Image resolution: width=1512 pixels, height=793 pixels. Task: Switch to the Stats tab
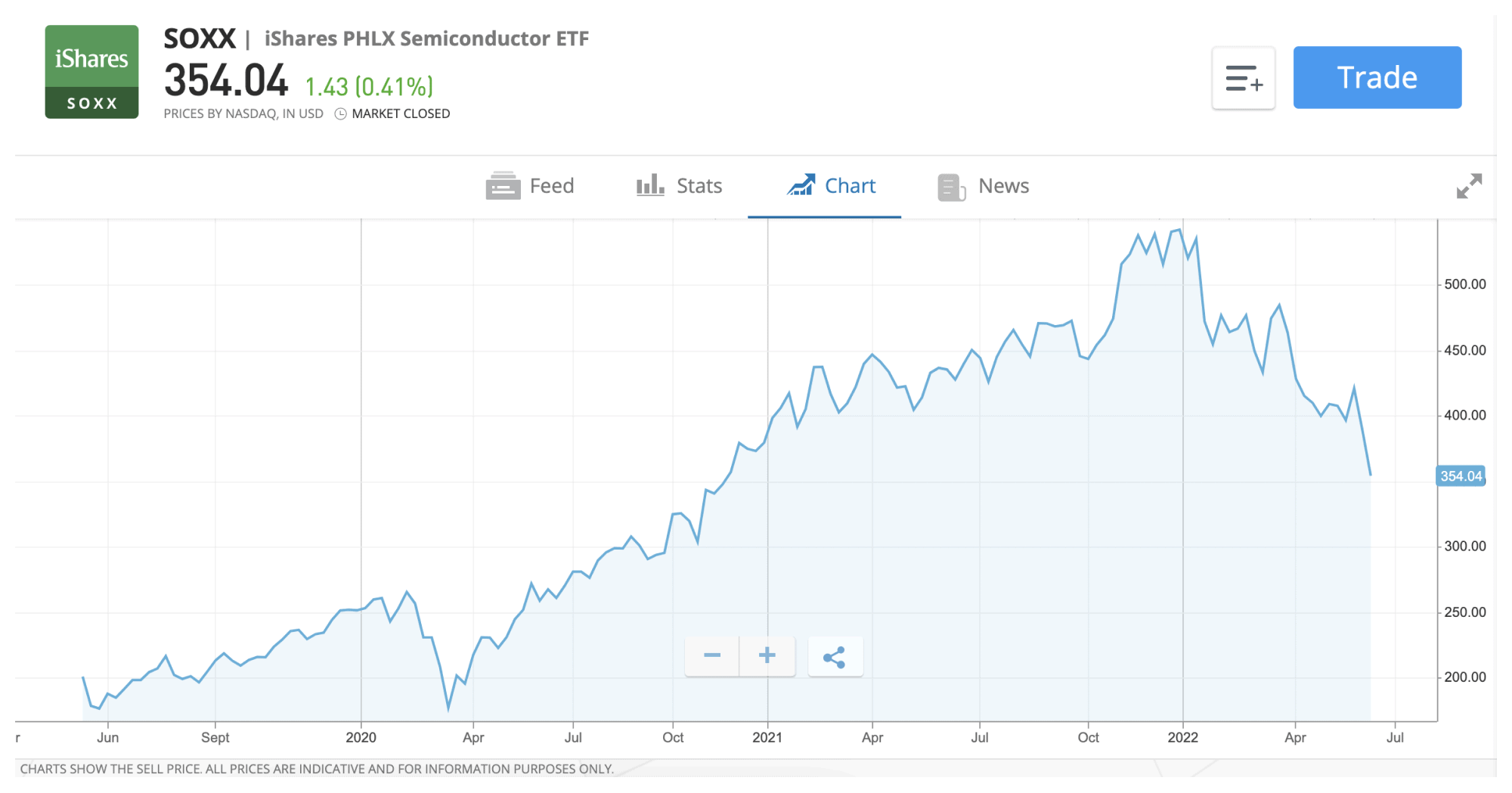coord(679,186)
